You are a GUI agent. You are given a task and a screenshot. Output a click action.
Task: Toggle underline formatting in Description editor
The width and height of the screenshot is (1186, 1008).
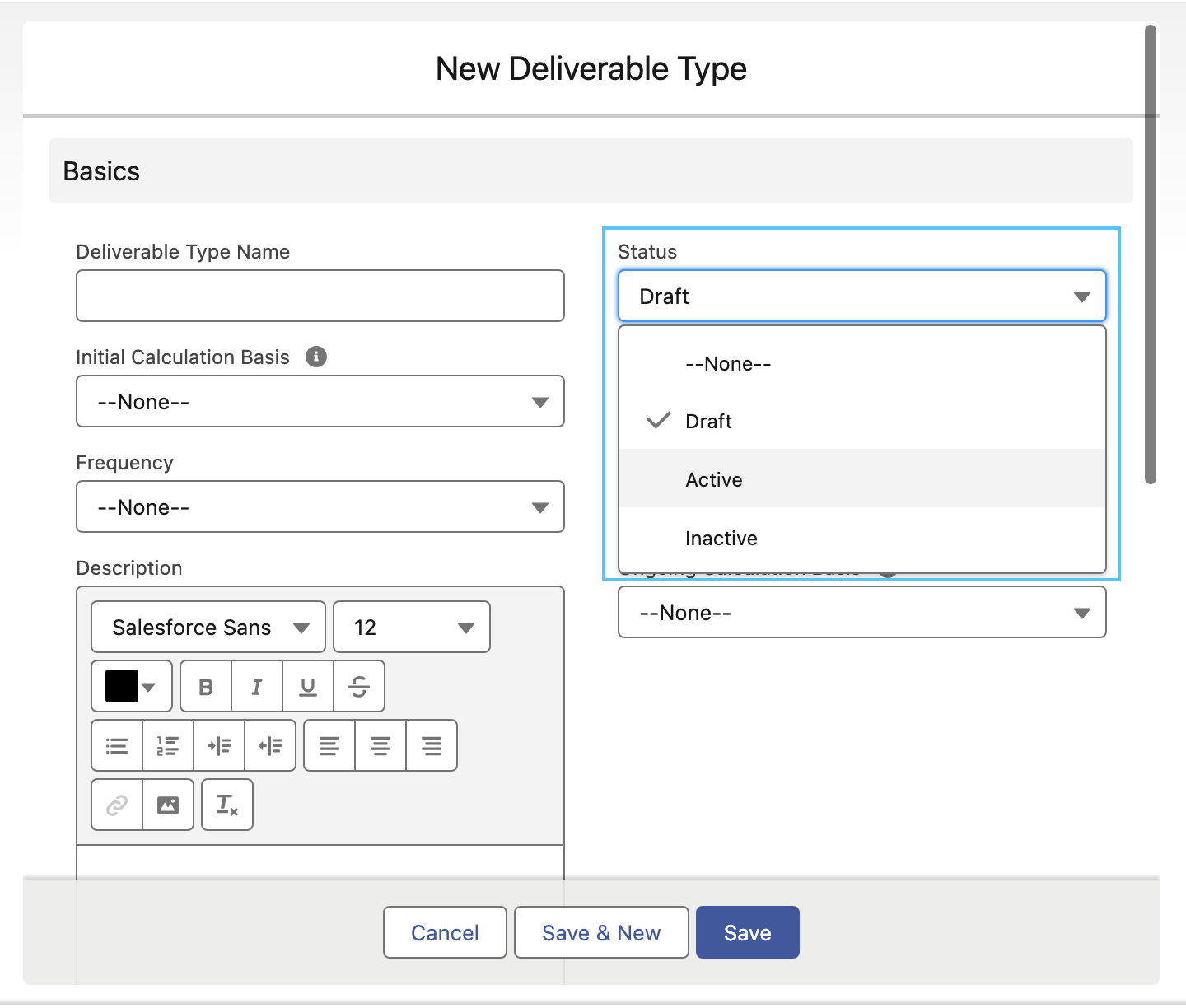(308, 686)
